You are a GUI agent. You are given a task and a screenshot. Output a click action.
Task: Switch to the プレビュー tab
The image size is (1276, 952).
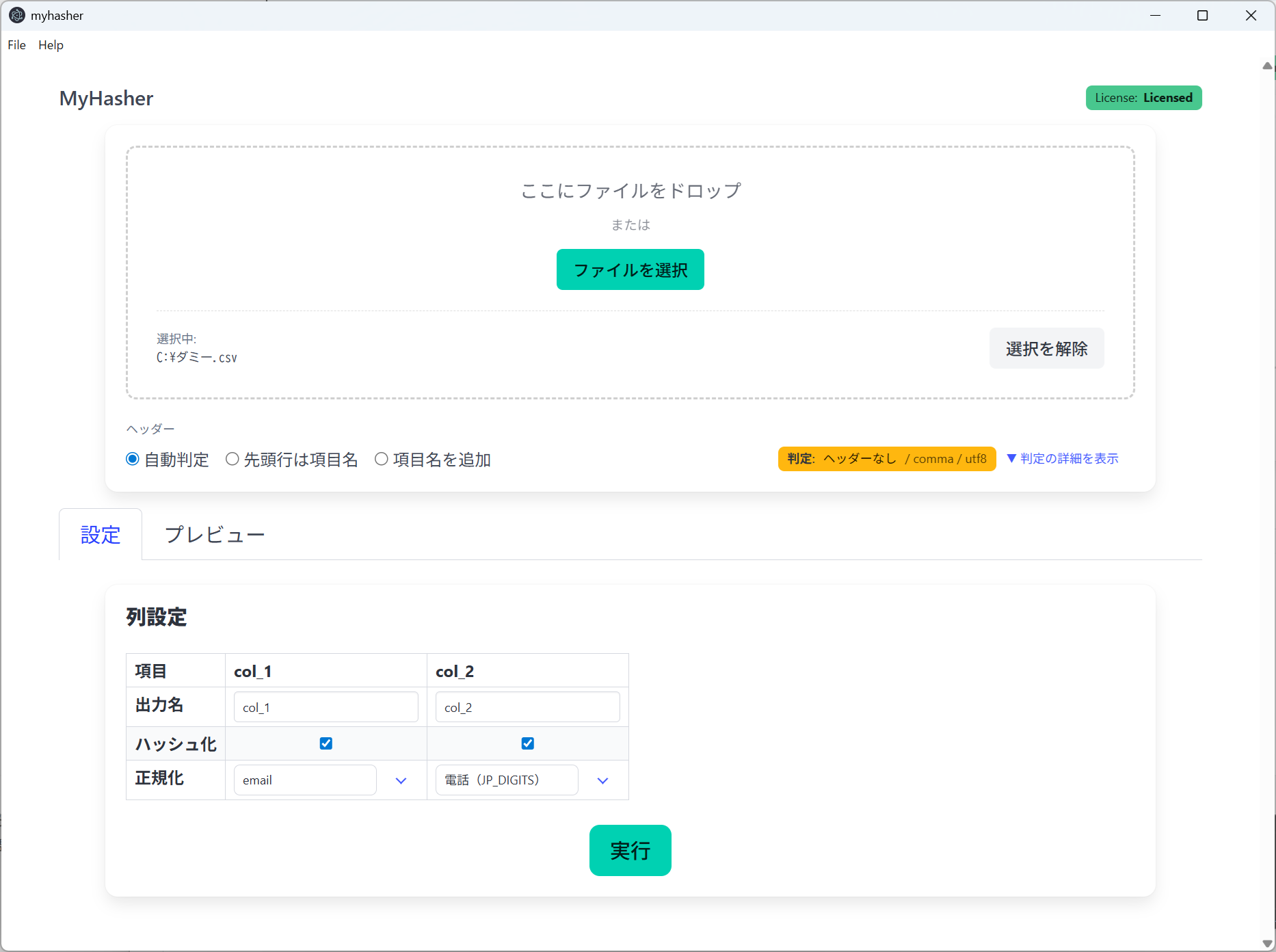215,535
